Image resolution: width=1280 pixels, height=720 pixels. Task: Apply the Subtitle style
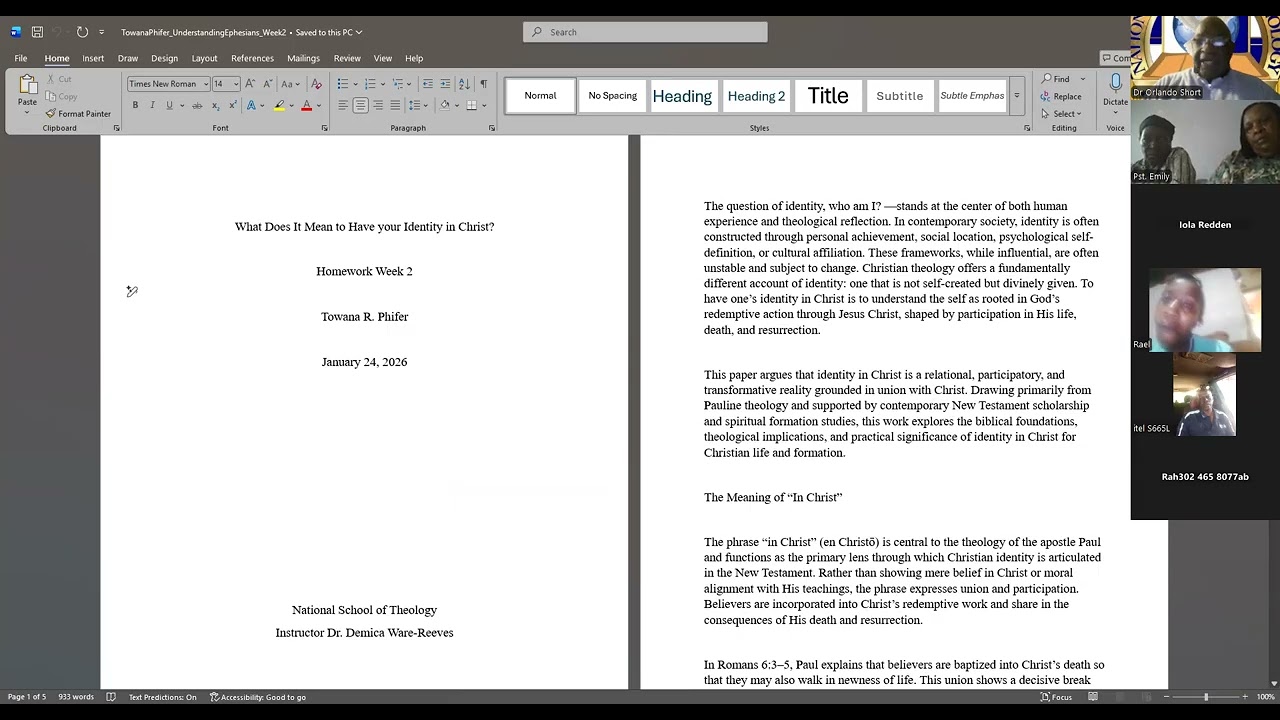(x=900, y=96)
